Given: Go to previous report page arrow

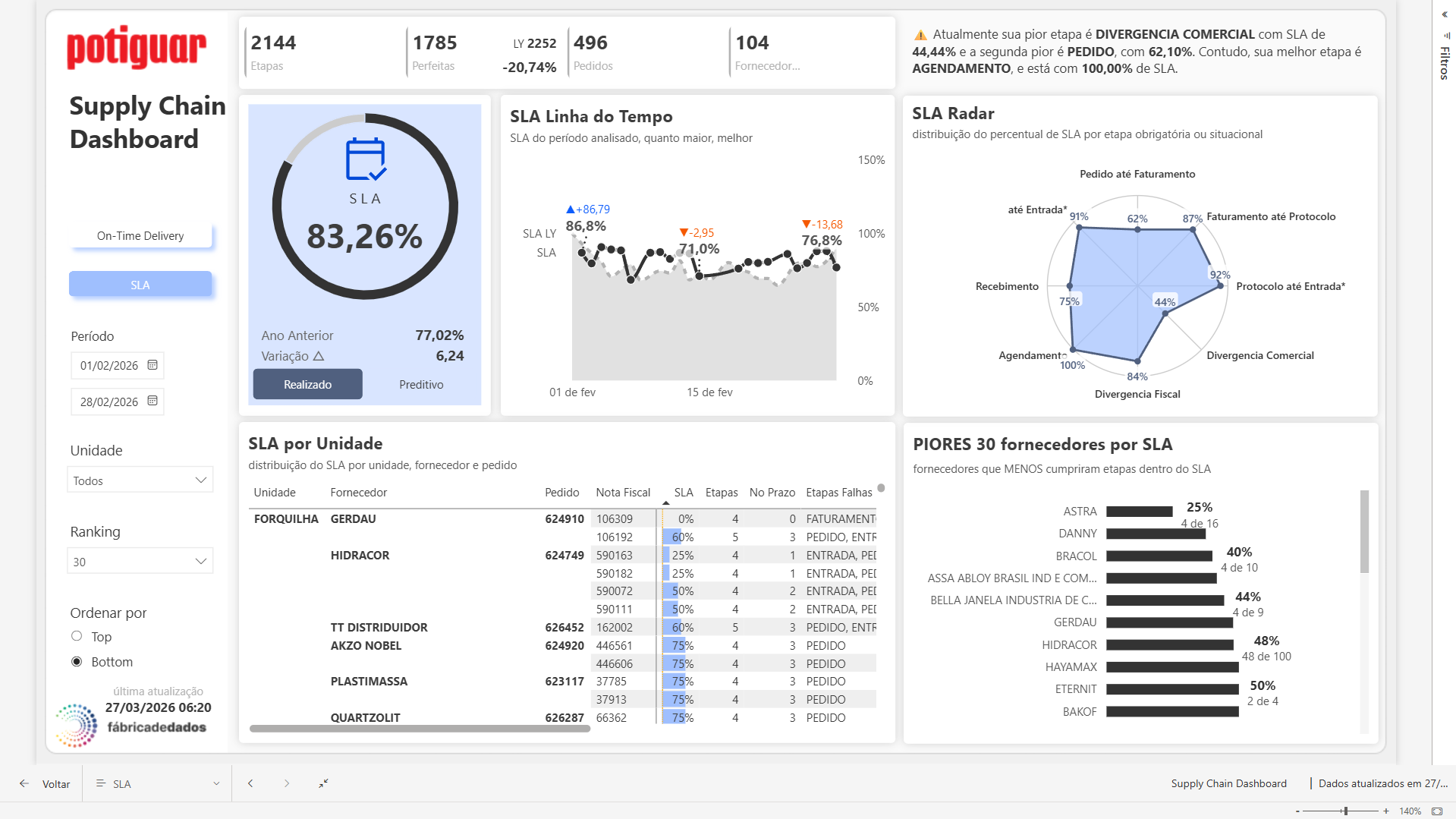Looking at the screenshot, I should click(250, 783).
